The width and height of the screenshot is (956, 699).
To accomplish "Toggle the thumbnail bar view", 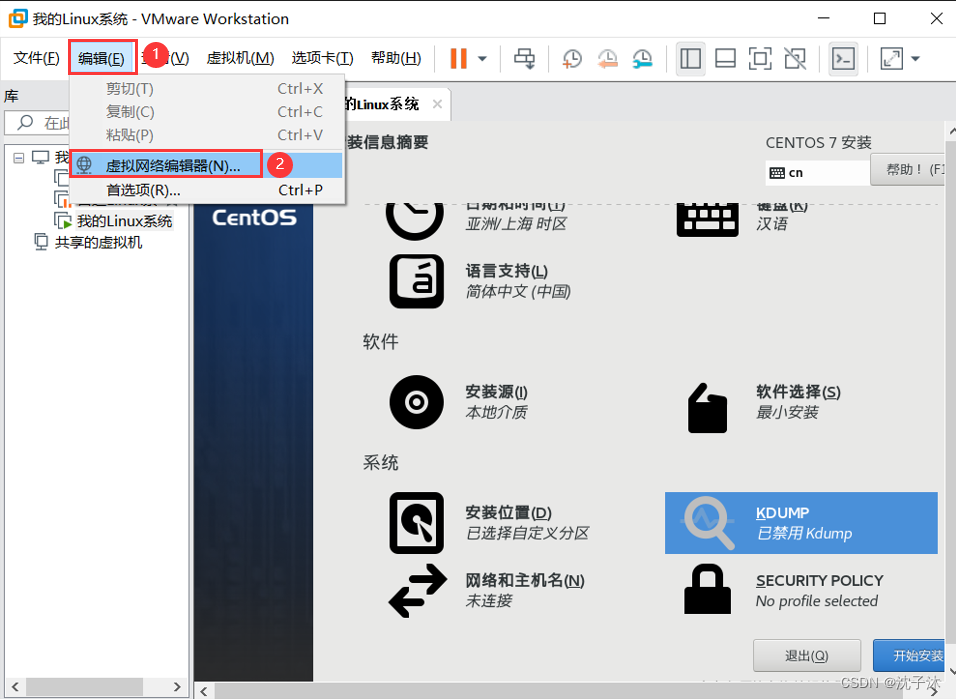I will click(725, 59).
